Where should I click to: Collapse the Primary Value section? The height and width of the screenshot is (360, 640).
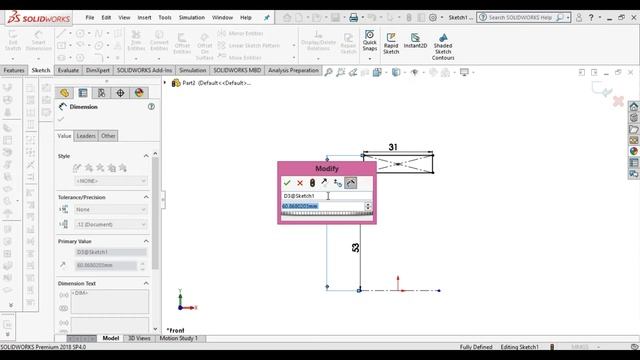click(146, 241)
